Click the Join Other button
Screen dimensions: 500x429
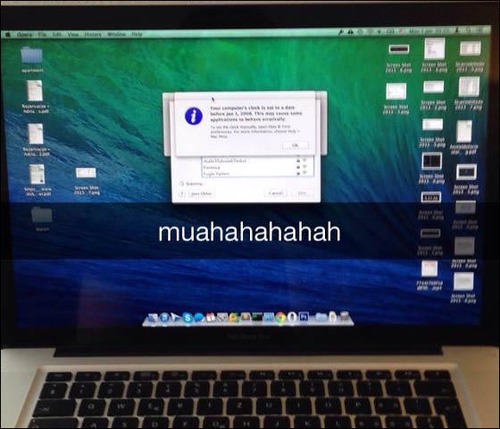click(x=201, y=194)
